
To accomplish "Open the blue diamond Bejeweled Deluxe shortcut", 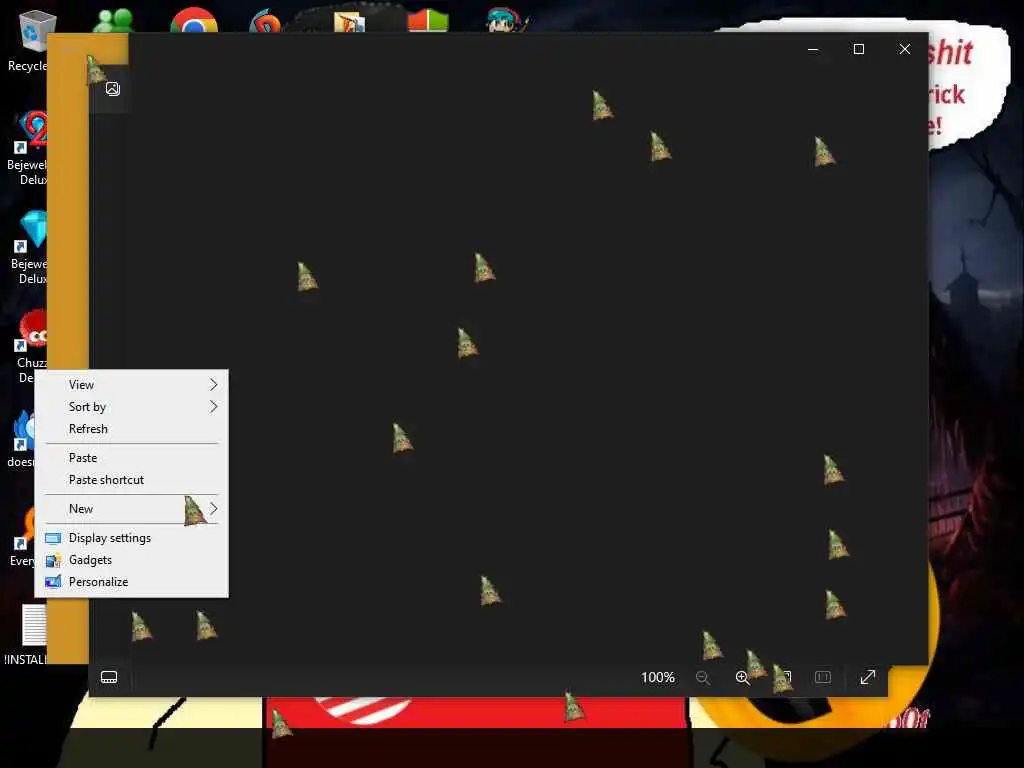I will pyautogui.click(x=29, y=247).
